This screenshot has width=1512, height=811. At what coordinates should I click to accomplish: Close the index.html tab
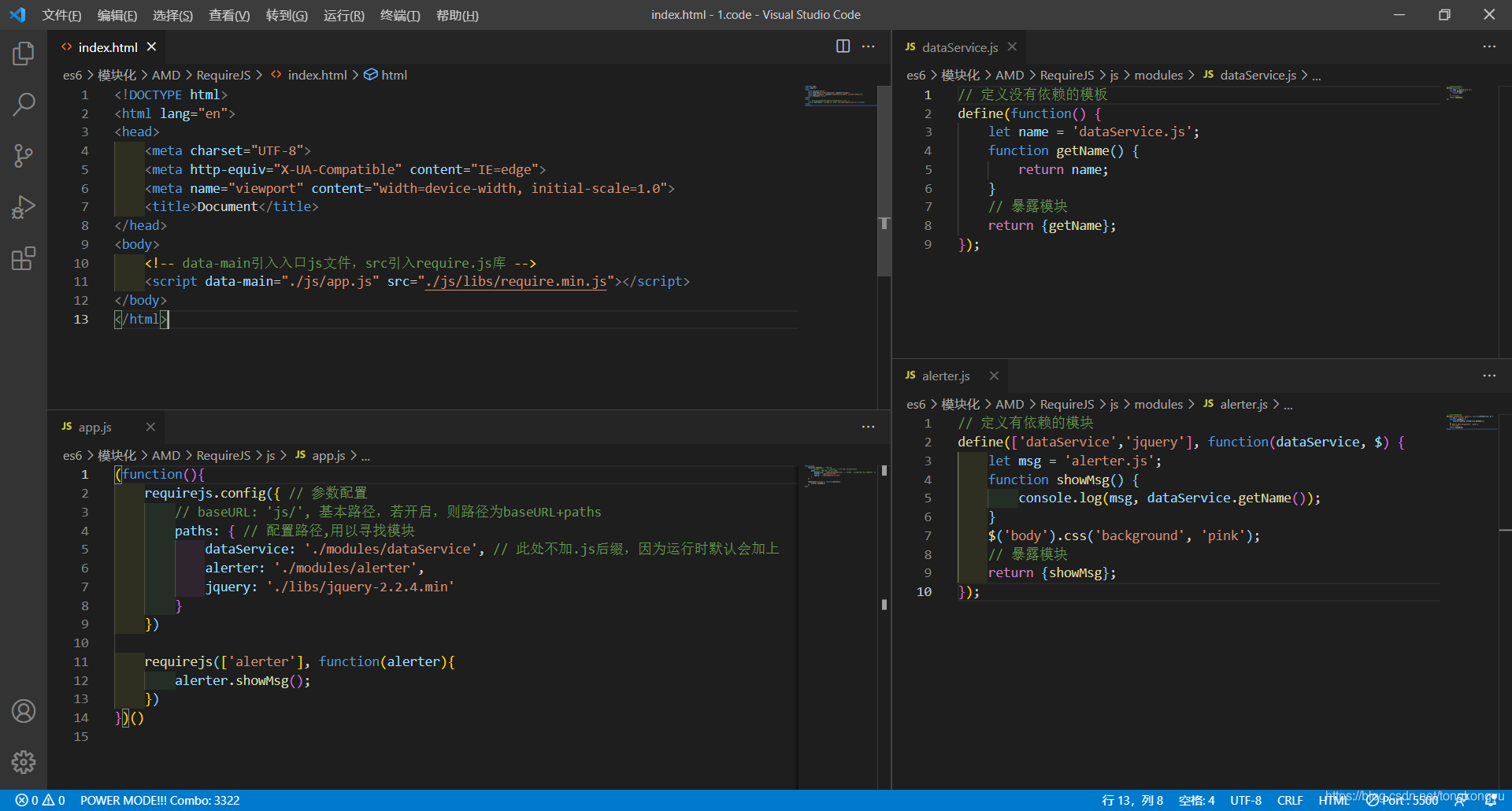151,47
